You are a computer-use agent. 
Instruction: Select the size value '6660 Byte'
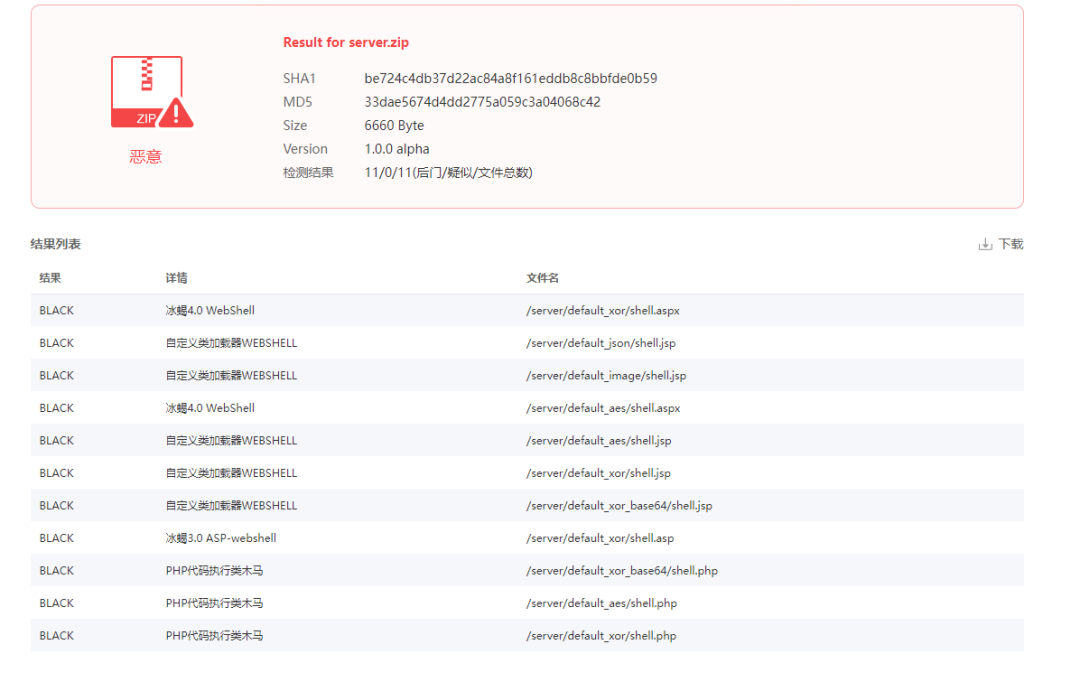click(x=394, y=125)
